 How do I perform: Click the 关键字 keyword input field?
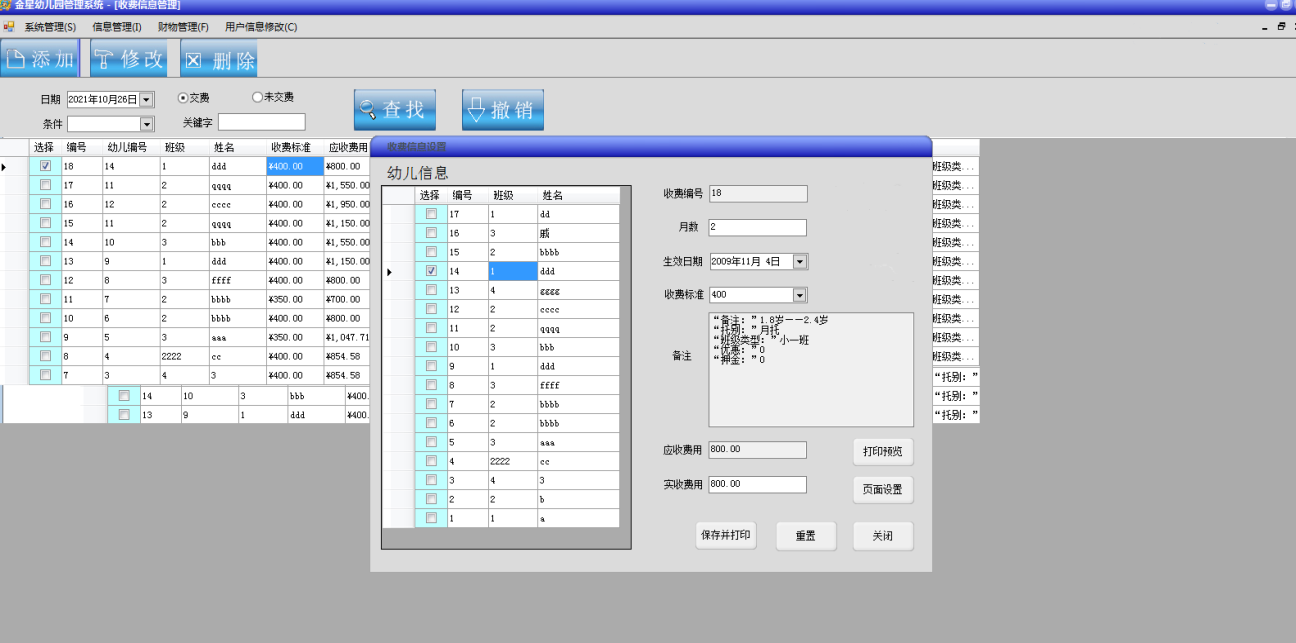point(261,123)
